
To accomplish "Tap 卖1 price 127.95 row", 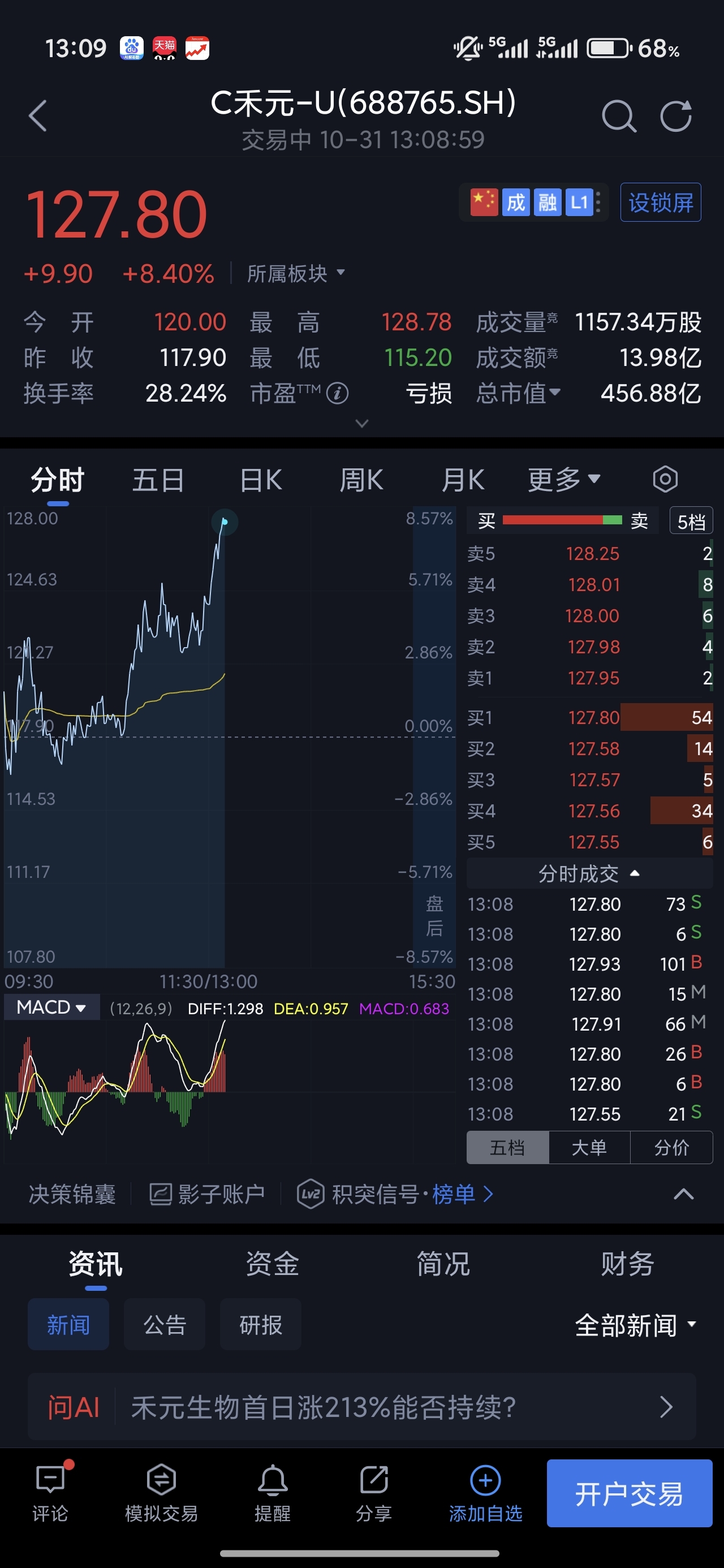I will coord(589,678).
